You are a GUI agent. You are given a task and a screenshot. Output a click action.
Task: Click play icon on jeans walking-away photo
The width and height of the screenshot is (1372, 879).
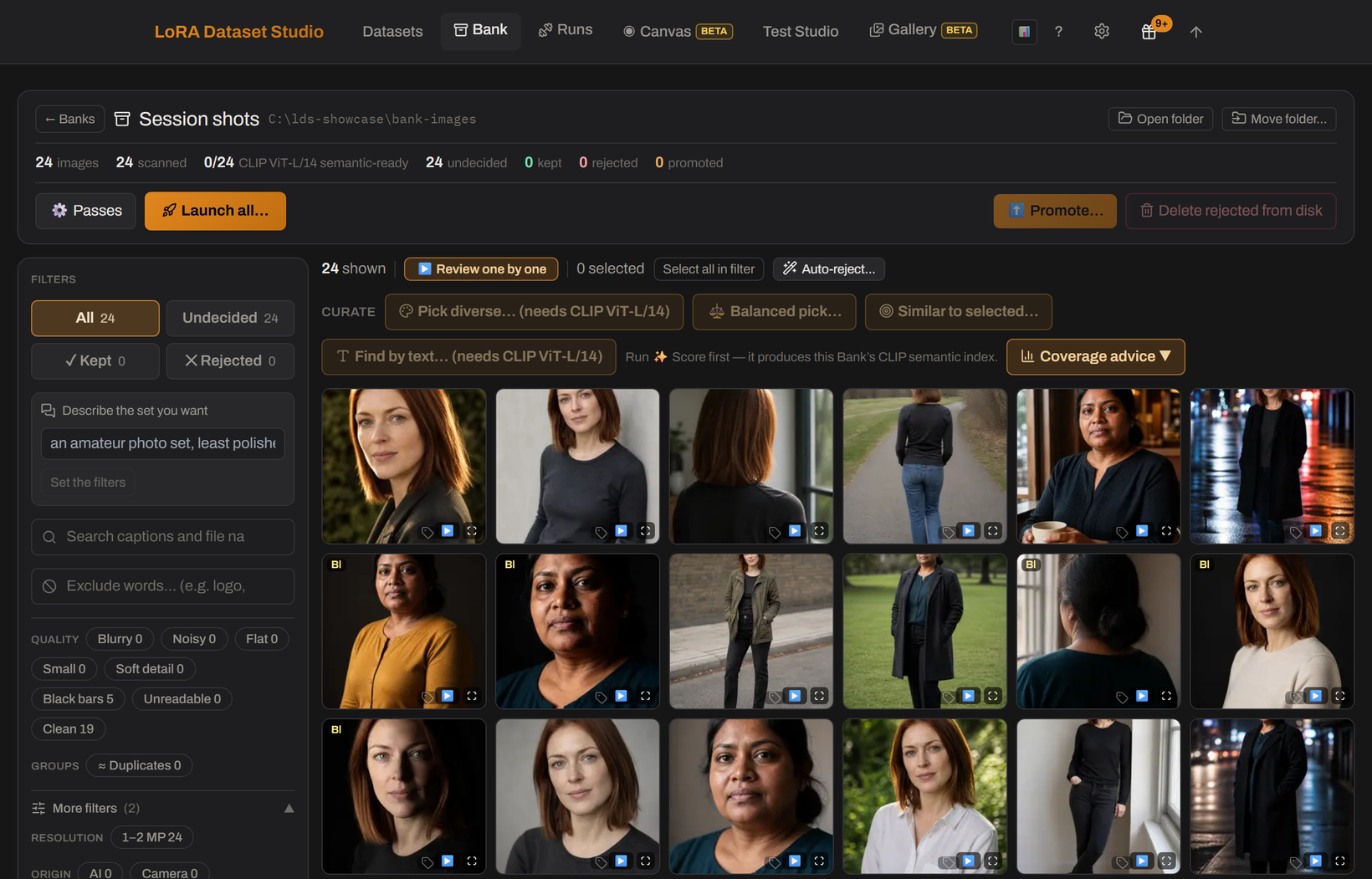(969, 531)
